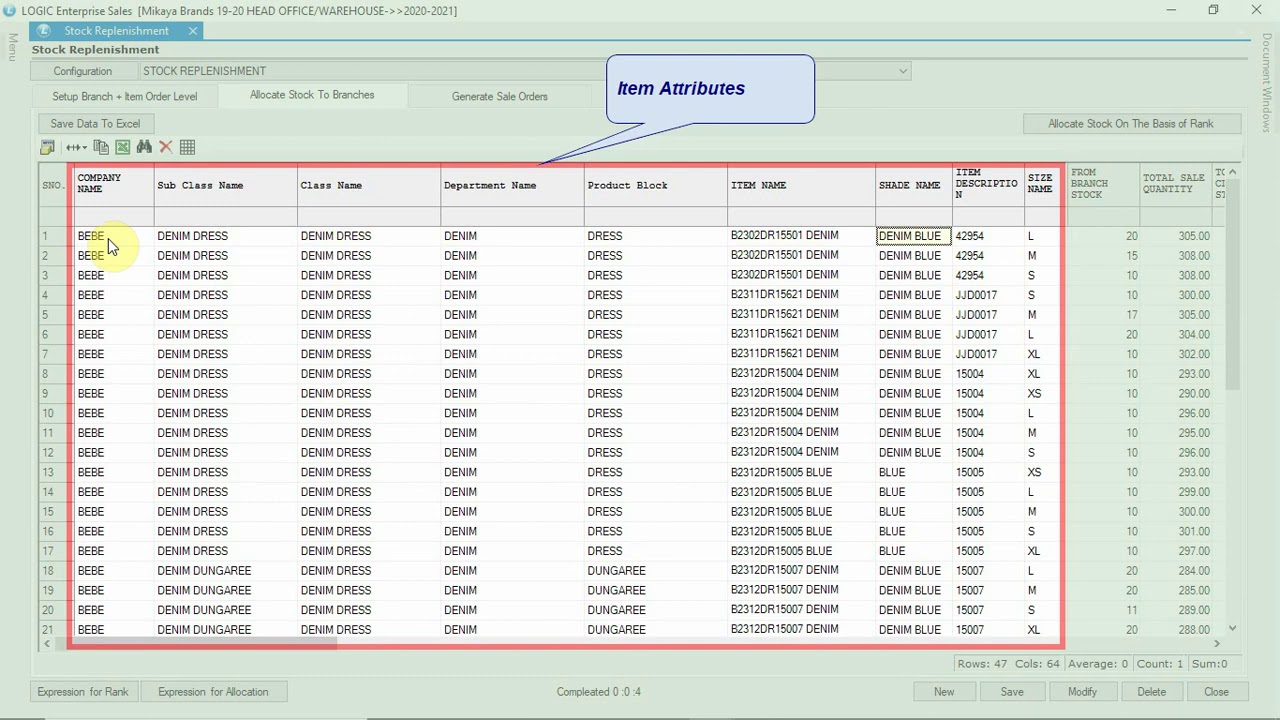Open the Generate Sale Orders tab

[499, 96]
